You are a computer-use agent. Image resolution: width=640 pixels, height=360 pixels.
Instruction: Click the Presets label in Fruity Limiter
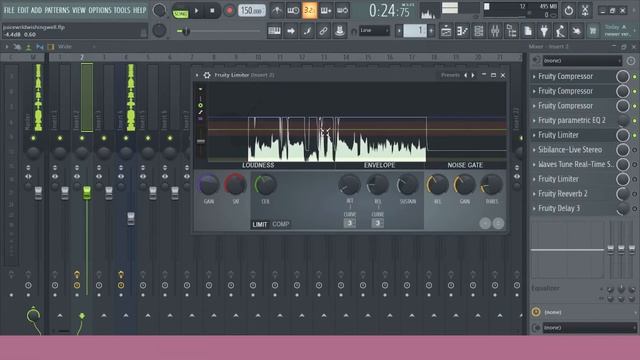[x=450, y=75]
